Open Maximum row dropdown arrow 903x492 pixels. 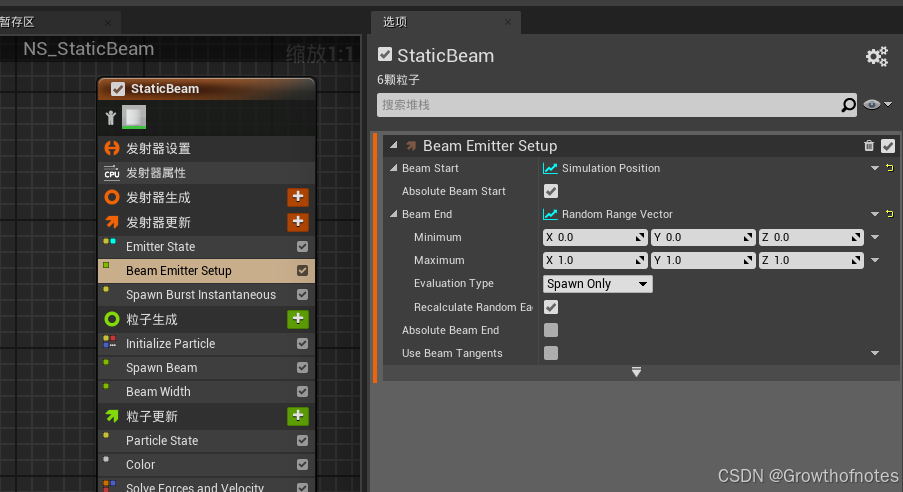pyautogui.click(x=875, y=260)
